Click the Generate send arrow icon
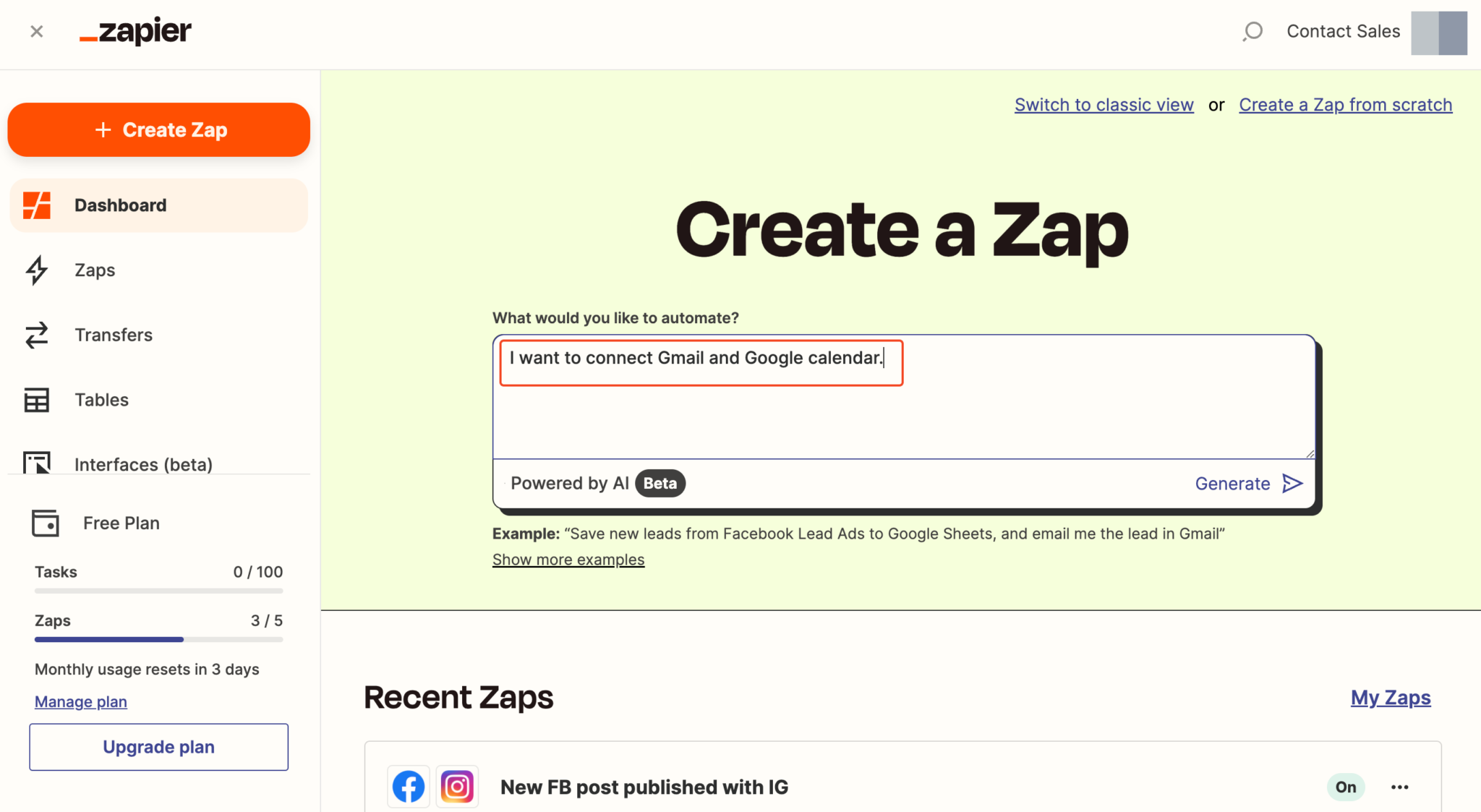This screenshot has width=1481, height=812. [1292, 483]
